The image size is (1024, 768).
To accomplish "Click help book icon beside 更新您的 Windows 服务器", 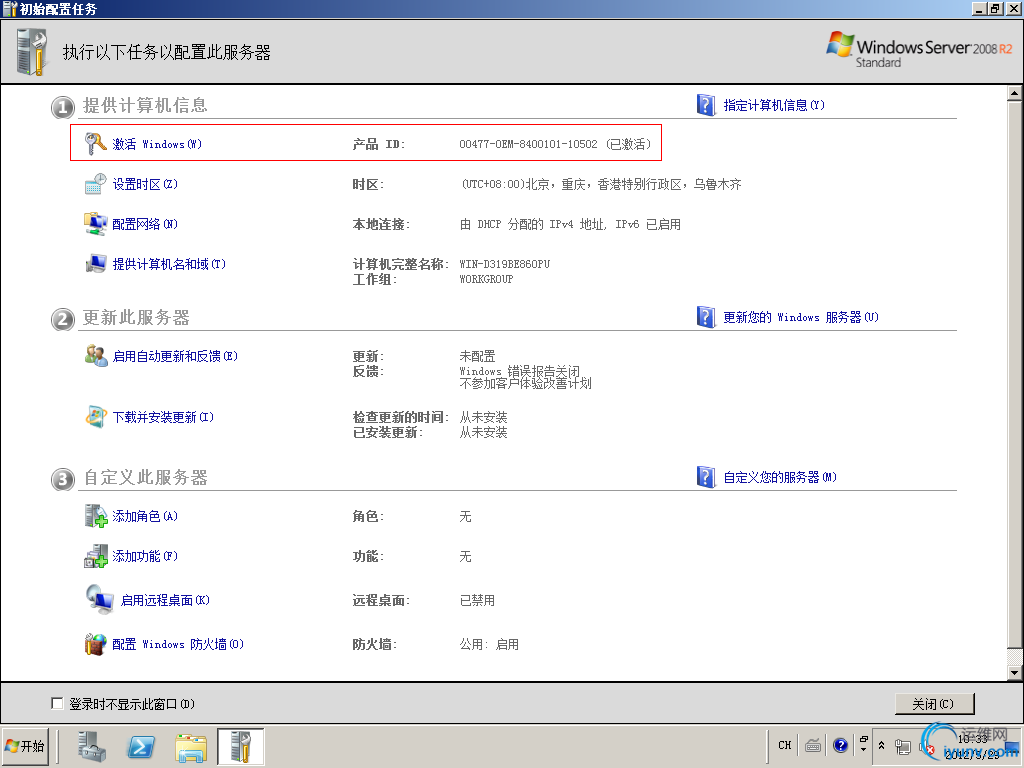I will (706, 317).
